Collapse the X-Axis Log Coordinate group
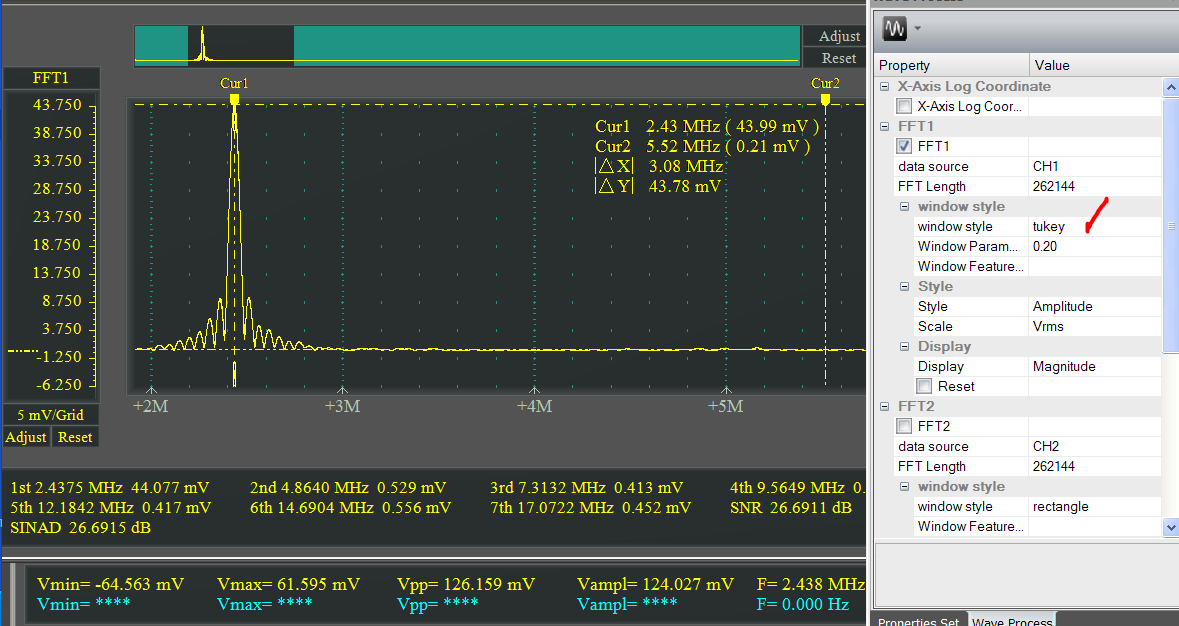 pyautogui.click(x=884, y=86)
